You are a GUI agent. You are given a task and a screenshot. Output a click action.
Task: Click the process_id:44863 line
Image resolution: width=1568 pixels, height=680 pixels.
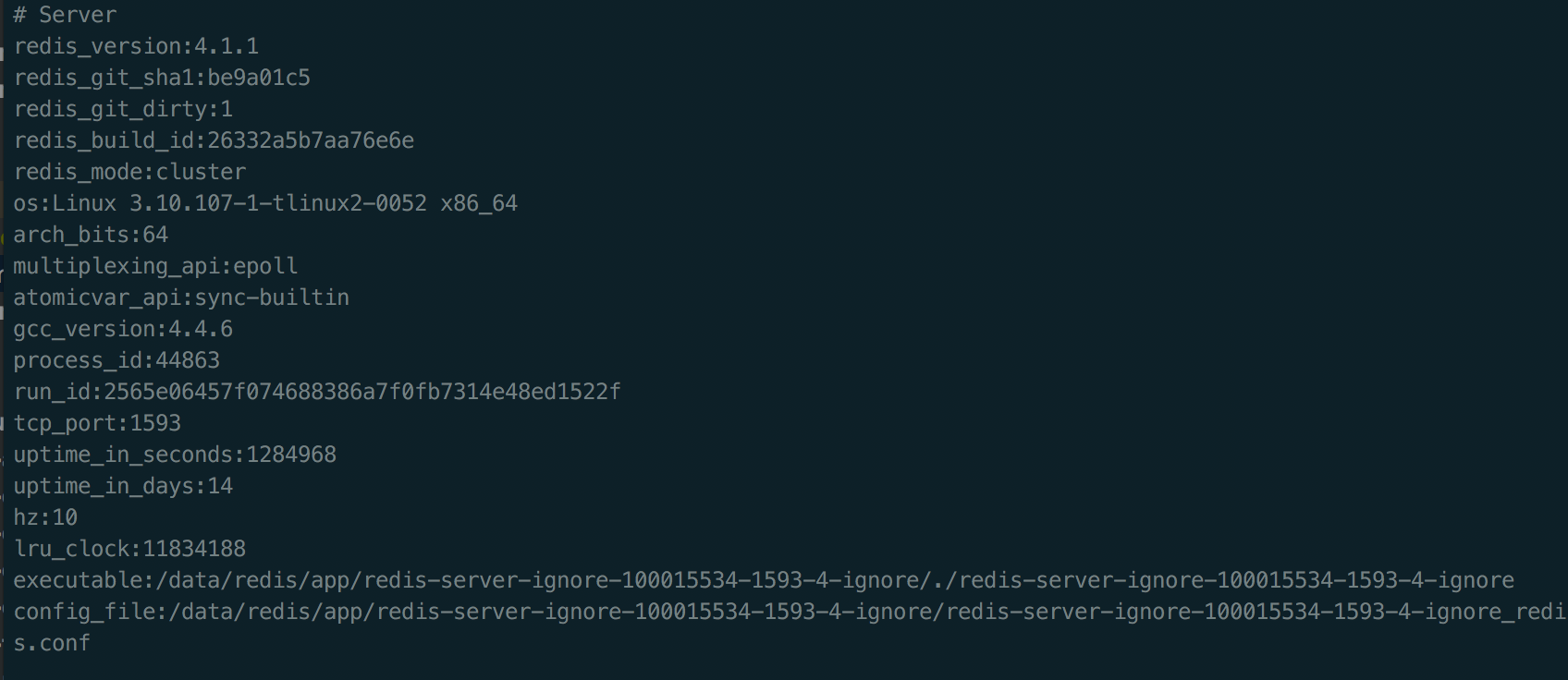pos(116,360)
